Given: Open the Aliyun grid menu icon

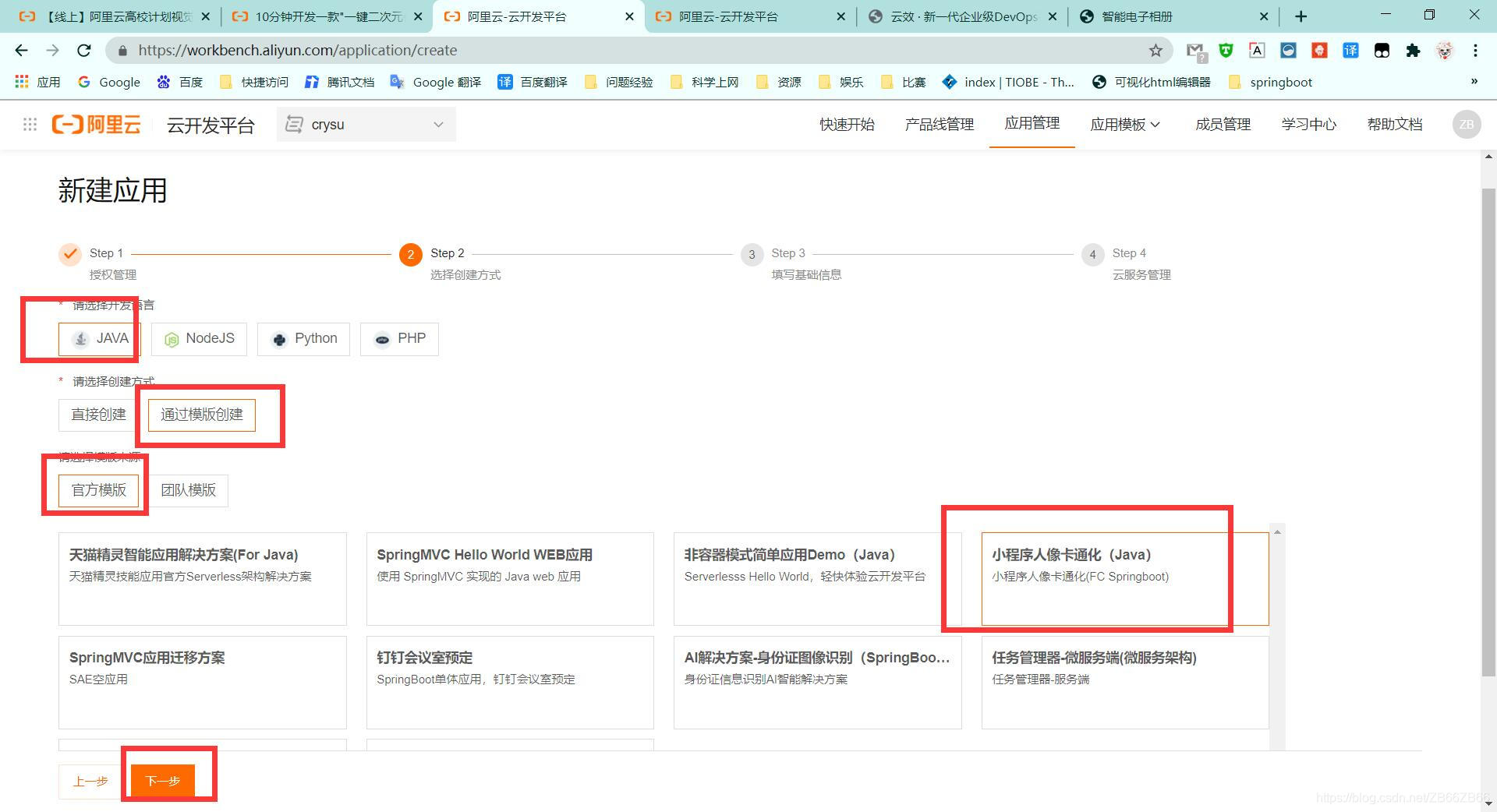Looking at the screenshot, I should tap(30, 125).
